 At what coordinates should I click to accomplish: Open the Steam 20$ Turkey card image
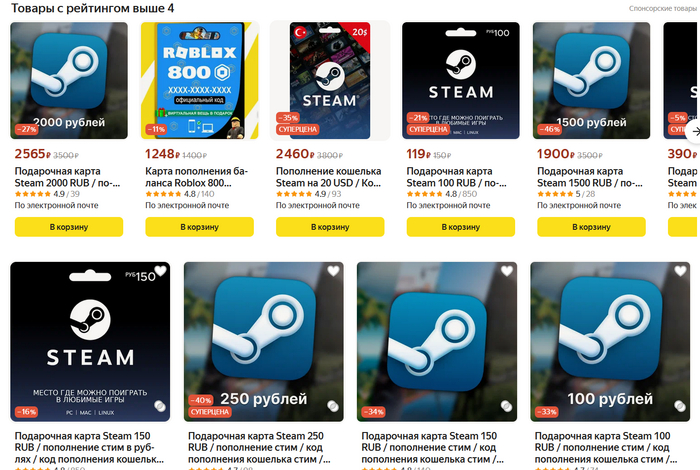[330, 80]
